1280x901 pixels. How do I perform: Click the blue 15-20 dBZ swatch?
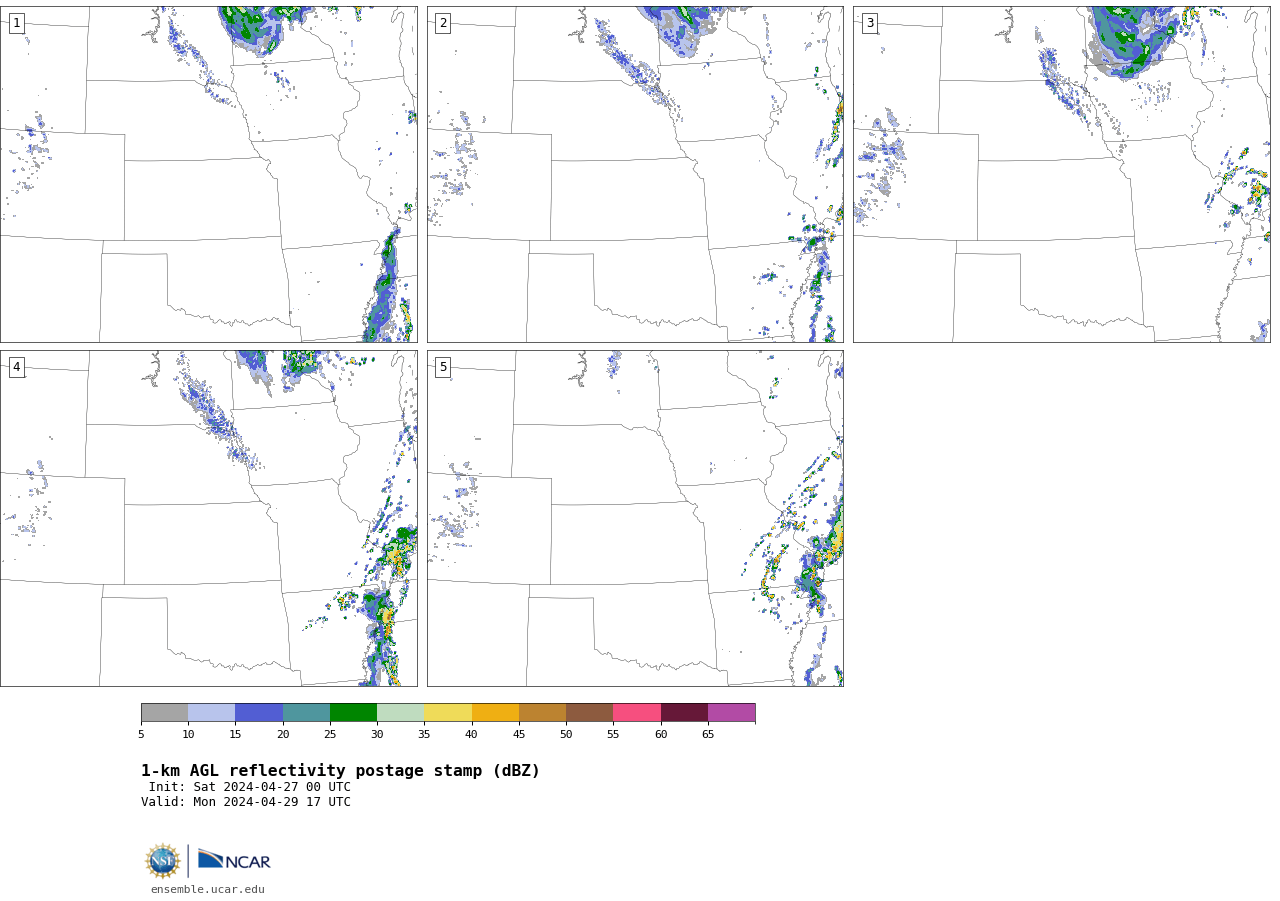(x=259, y=712)
